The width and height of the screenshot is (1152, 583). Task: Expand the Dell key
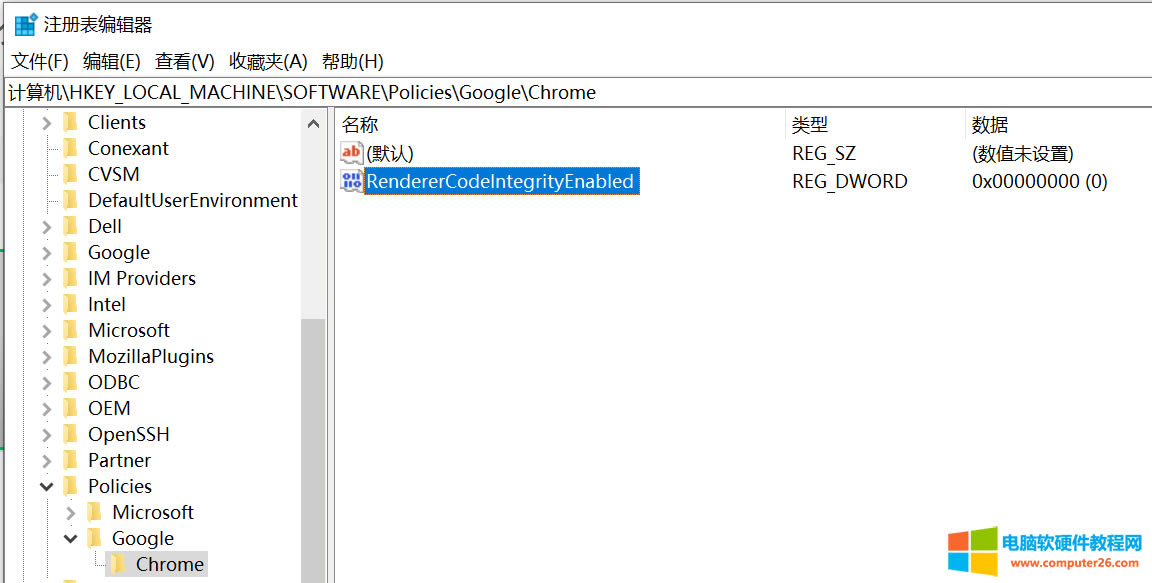tap(47, 228)
